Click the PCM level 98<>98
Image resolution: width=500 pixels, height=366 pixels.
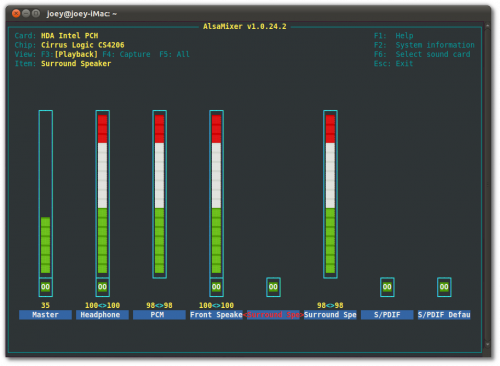coord(159,305)
